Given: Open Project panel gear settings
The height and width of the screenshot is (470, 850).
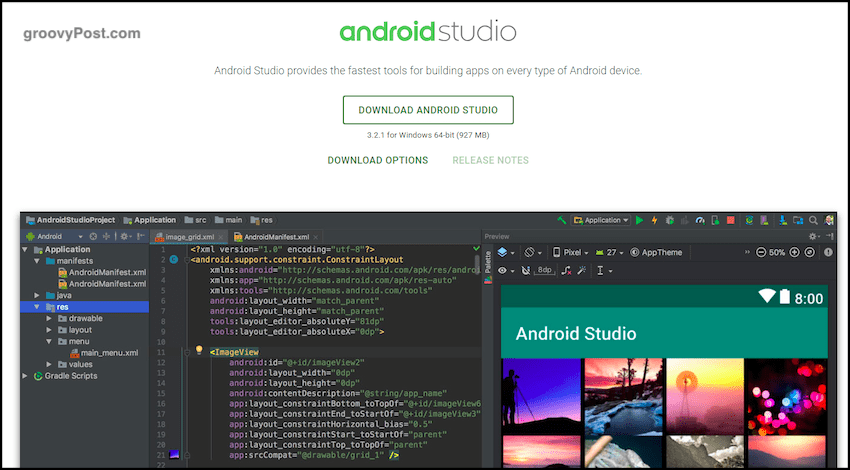Looking at the screenshot, I should pyautogui.click(x=126, y=236).
